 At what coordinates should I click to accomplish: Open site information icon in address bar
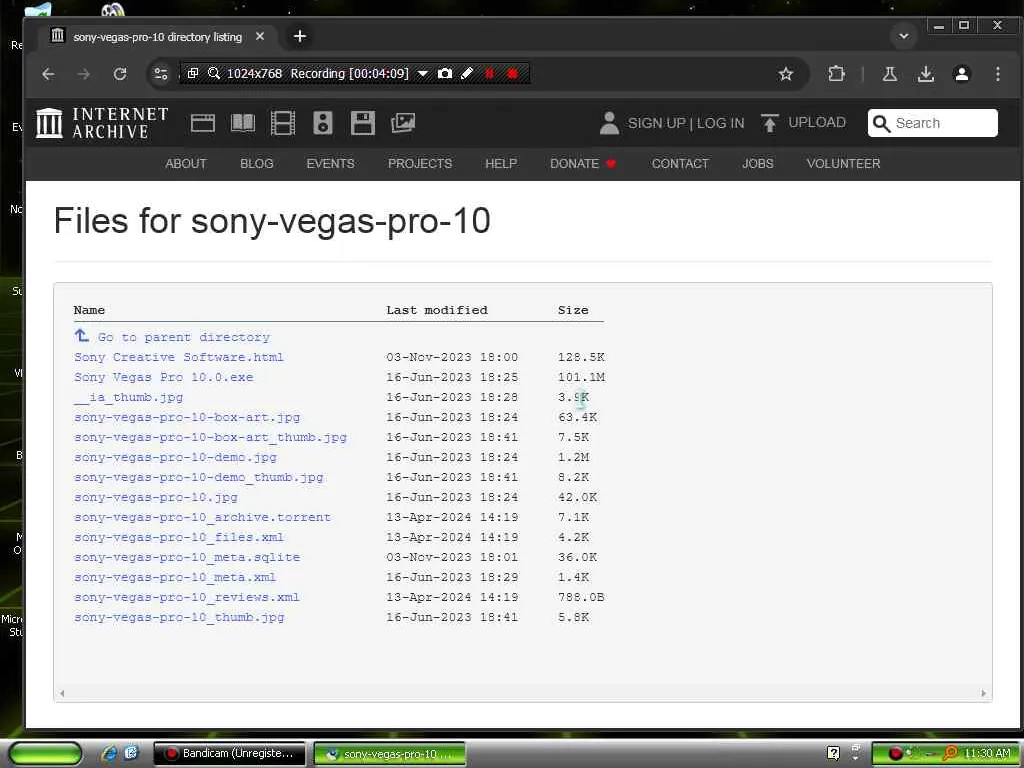coord(161,74)
